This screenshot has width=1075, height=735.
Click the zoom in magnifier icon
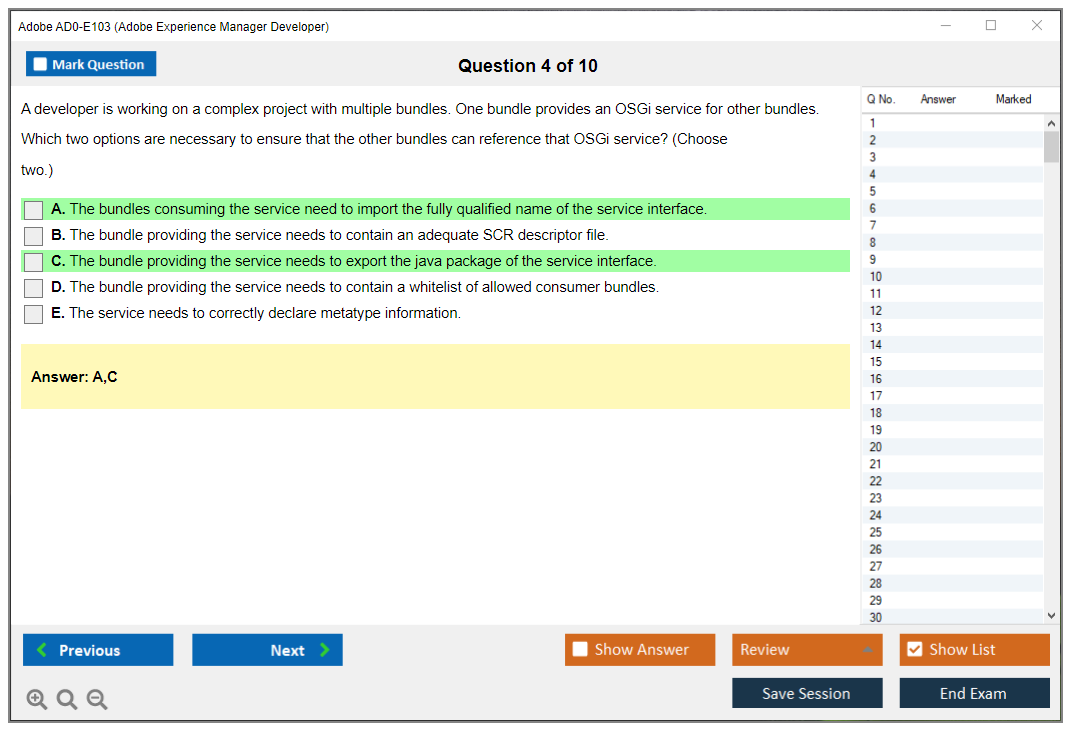coord(37,700)
